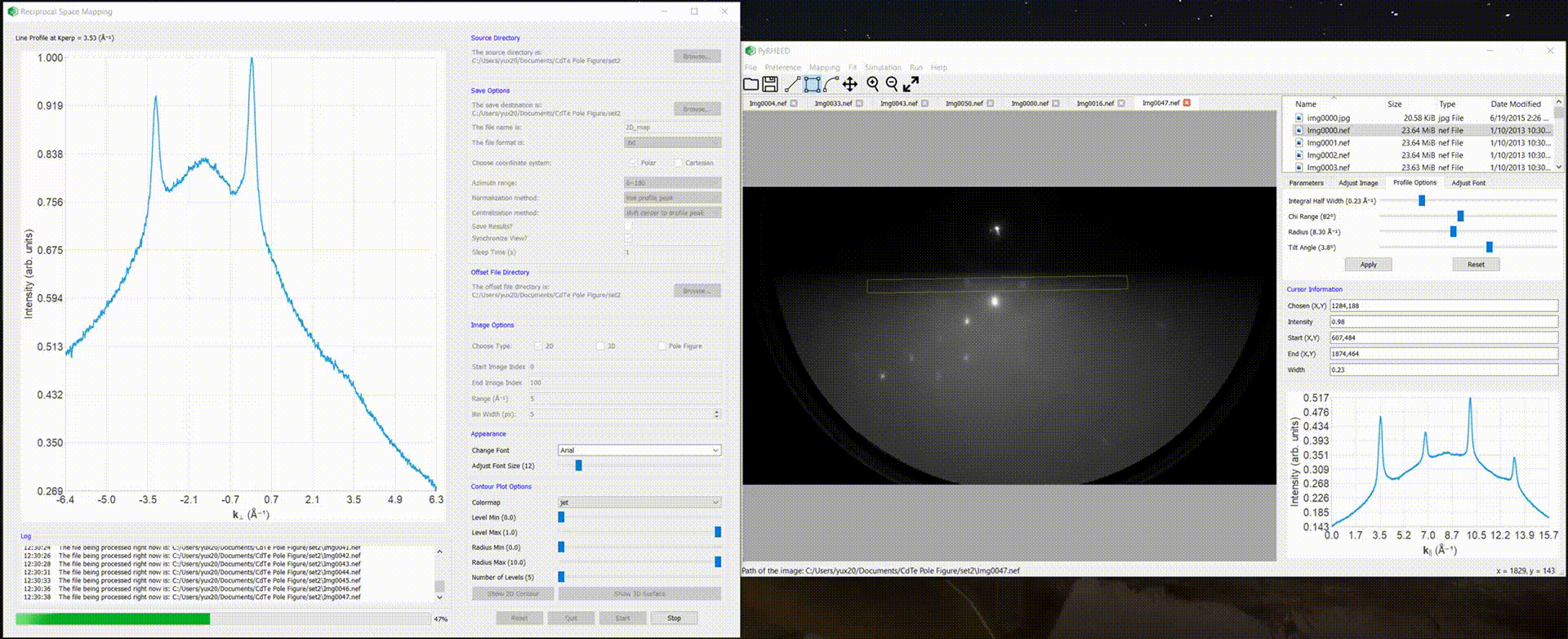Image resolution: width=1568 pixels, height=639 pixels.
Task: Close the Img0000.nef tab
Action: point(1055,104)
